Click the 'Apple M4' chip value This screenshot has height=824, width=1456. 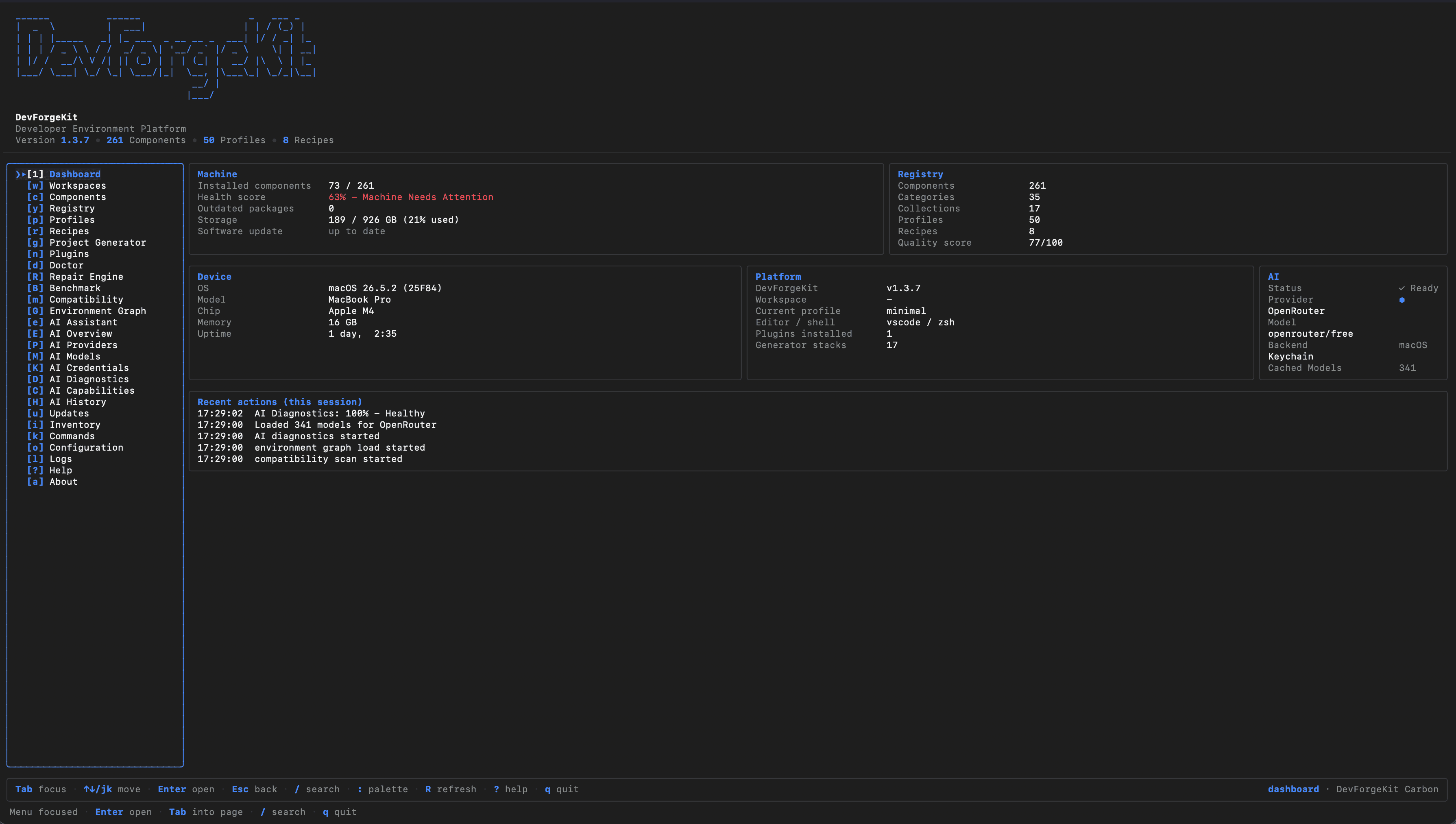[x=351, y=311]
